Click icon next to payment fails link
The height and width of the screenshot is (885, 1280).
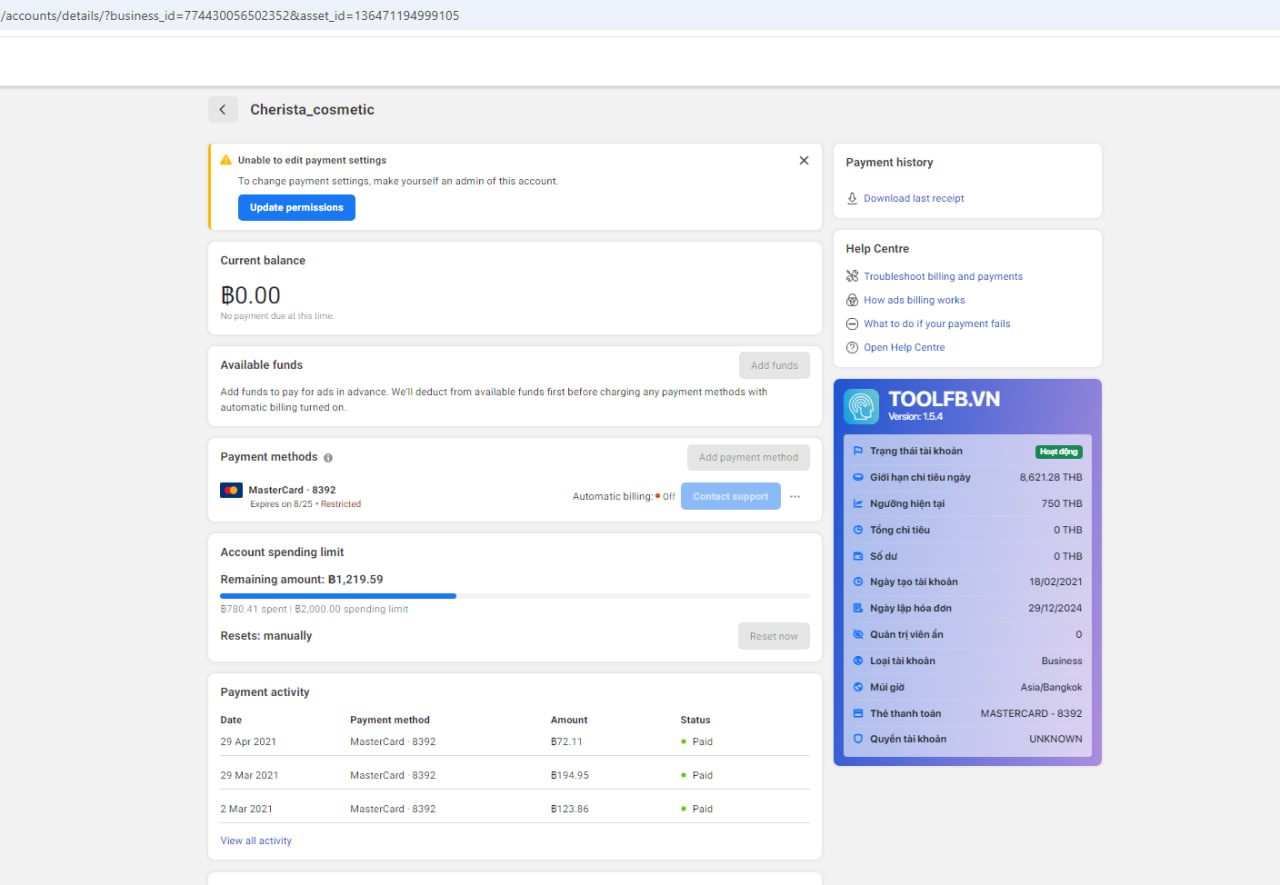tap(853, 324)
